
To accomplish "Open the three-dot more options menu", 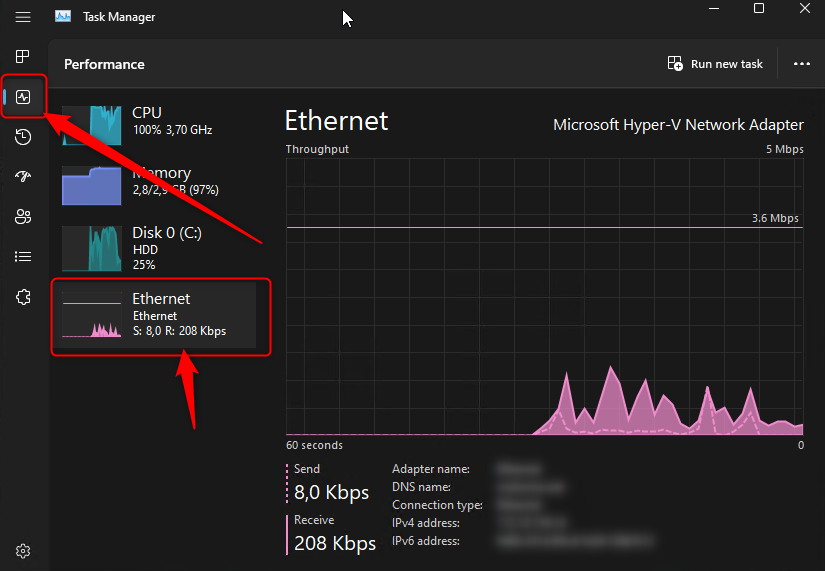I will pos(802,64).
